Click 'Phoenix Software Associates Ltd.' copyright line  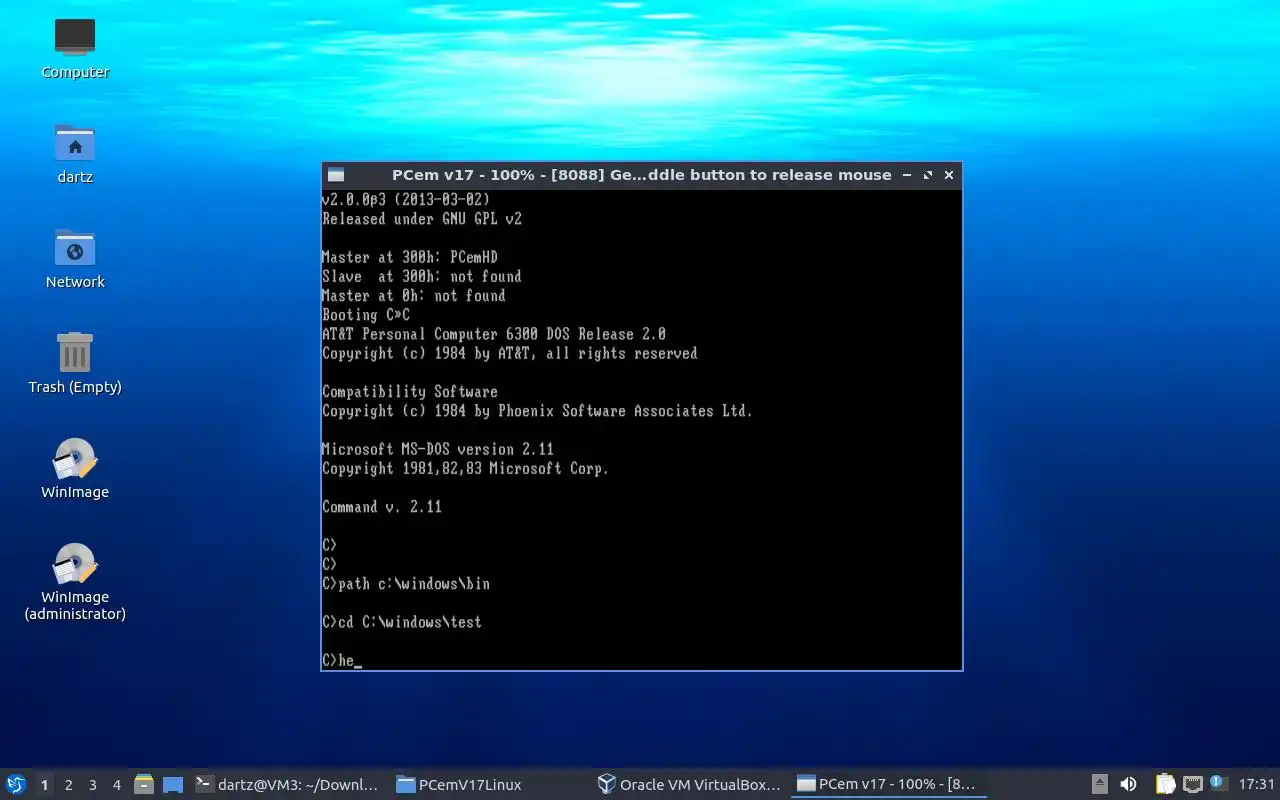537,411
